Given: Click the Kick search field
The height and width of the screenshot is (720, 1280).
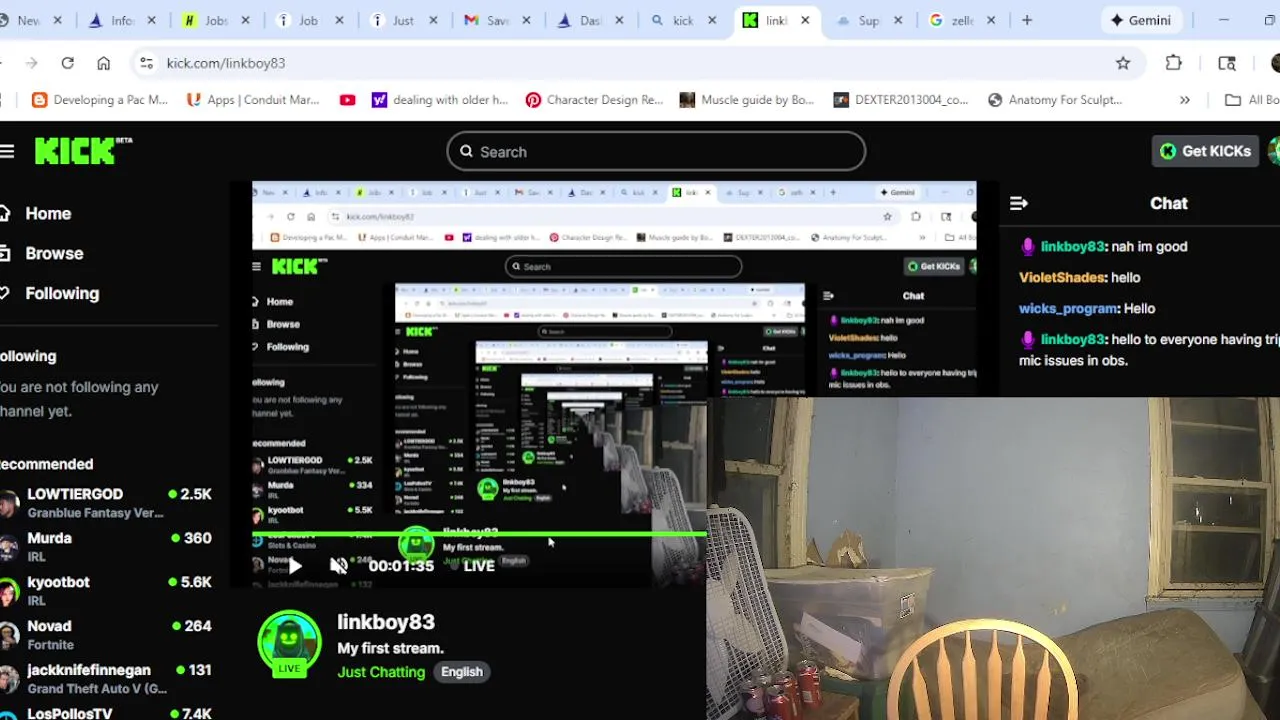Looking at the screenshot, I should click(x=656, y=152).
